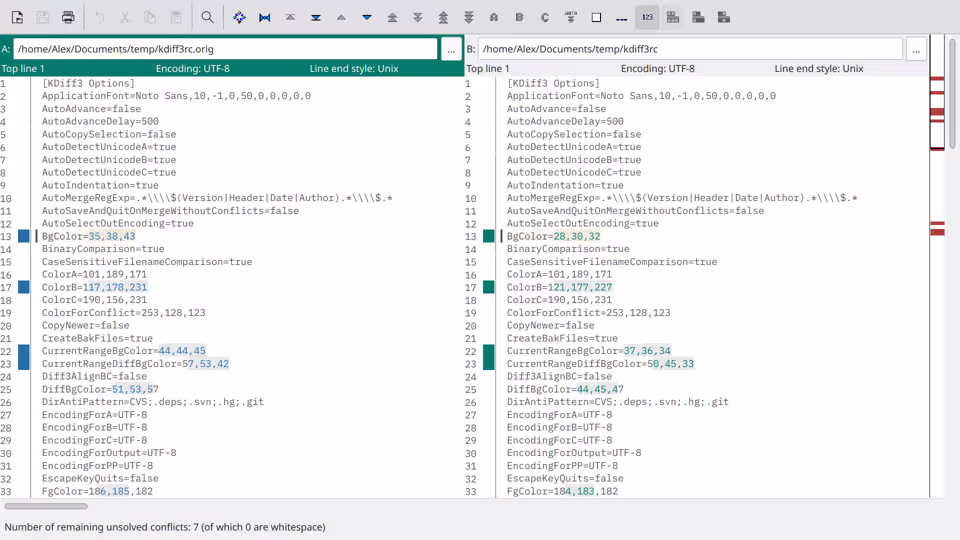The height and width of the screenshot is (540, 960).
Task: Browse for file A with ... button
Action: pos(451,49)
